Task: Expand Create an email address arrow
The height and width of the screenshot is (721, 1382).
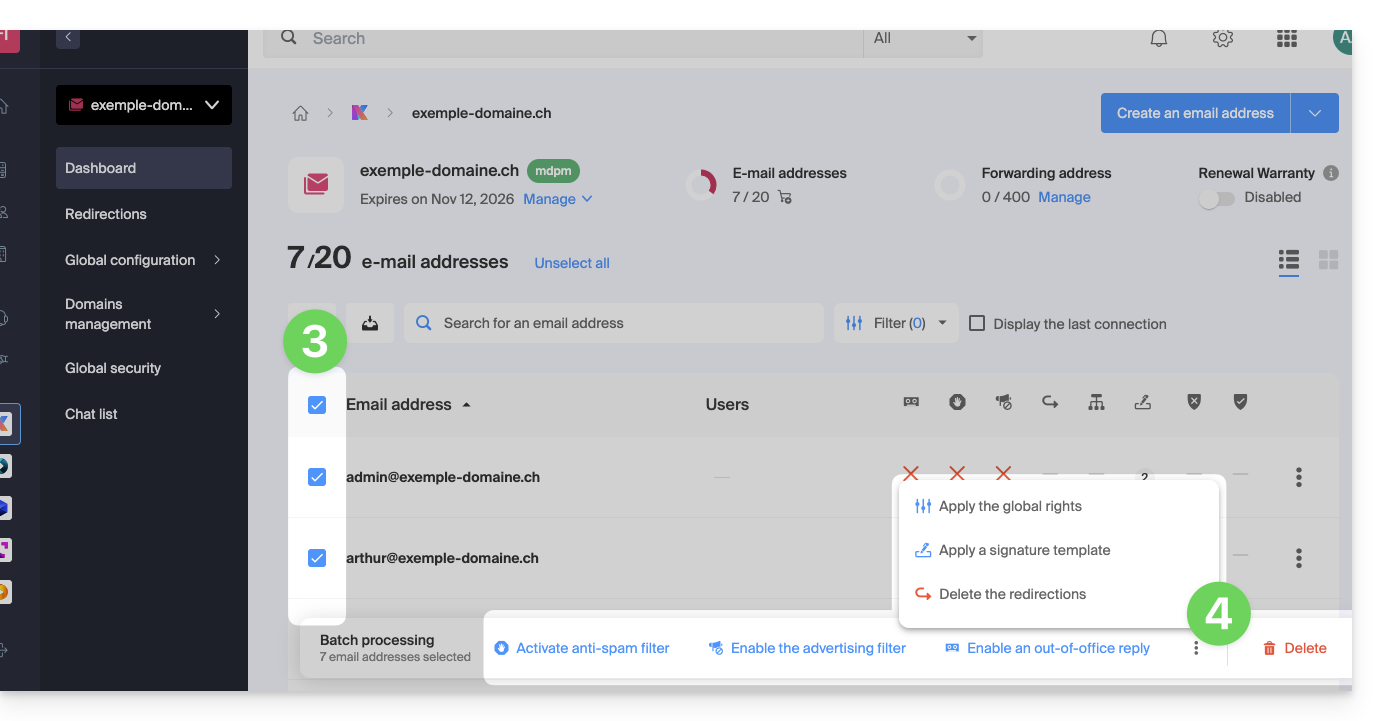Action: (x=1315, y=113)
